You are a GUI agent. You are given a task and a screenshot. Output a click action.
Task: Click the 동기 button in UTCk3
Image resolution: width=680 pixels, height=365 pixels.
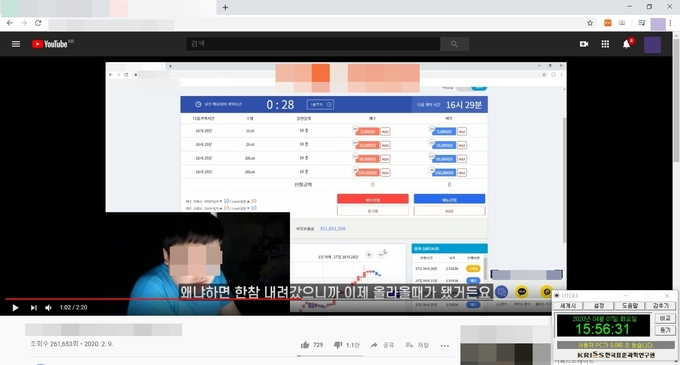tap(665, 330)
